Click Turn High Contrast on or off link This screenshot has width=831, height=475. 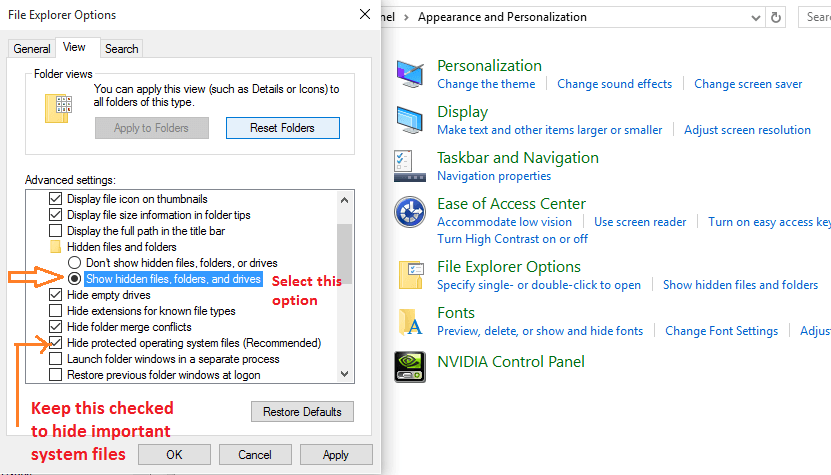pos(512,239)
